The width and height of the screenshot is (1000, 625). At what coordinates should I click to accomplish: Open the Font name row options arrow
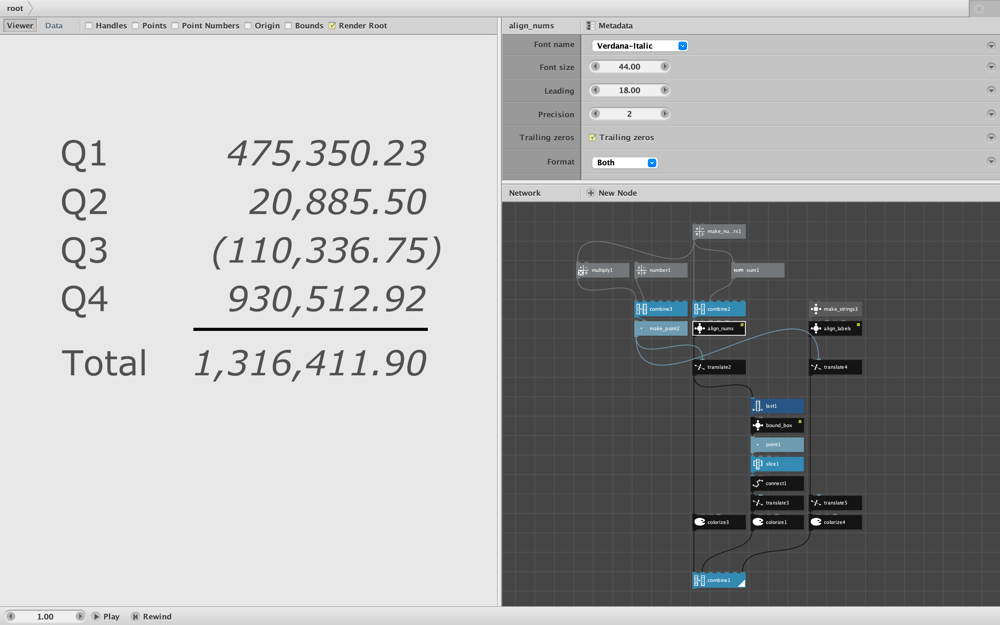[990, 45]
